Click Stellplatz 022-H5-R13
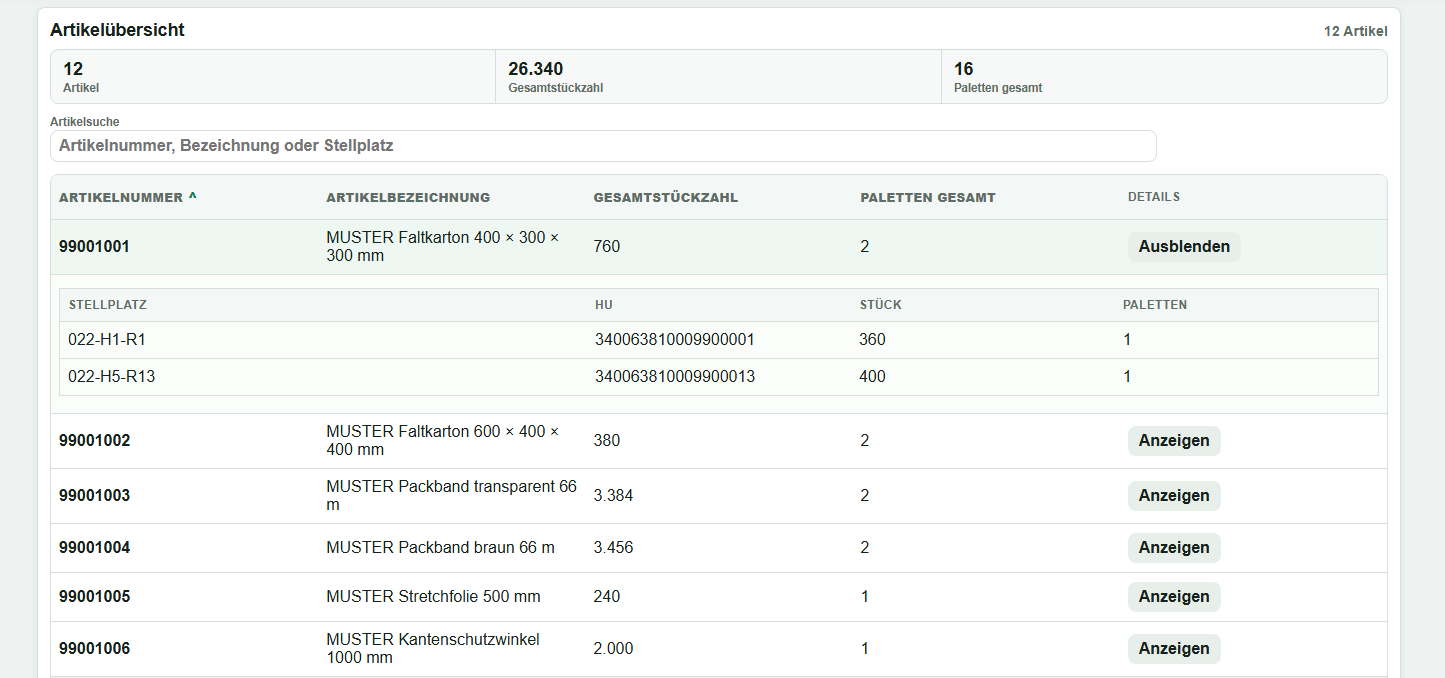Viewport: 1445px width, 678px height. [112, 377]
